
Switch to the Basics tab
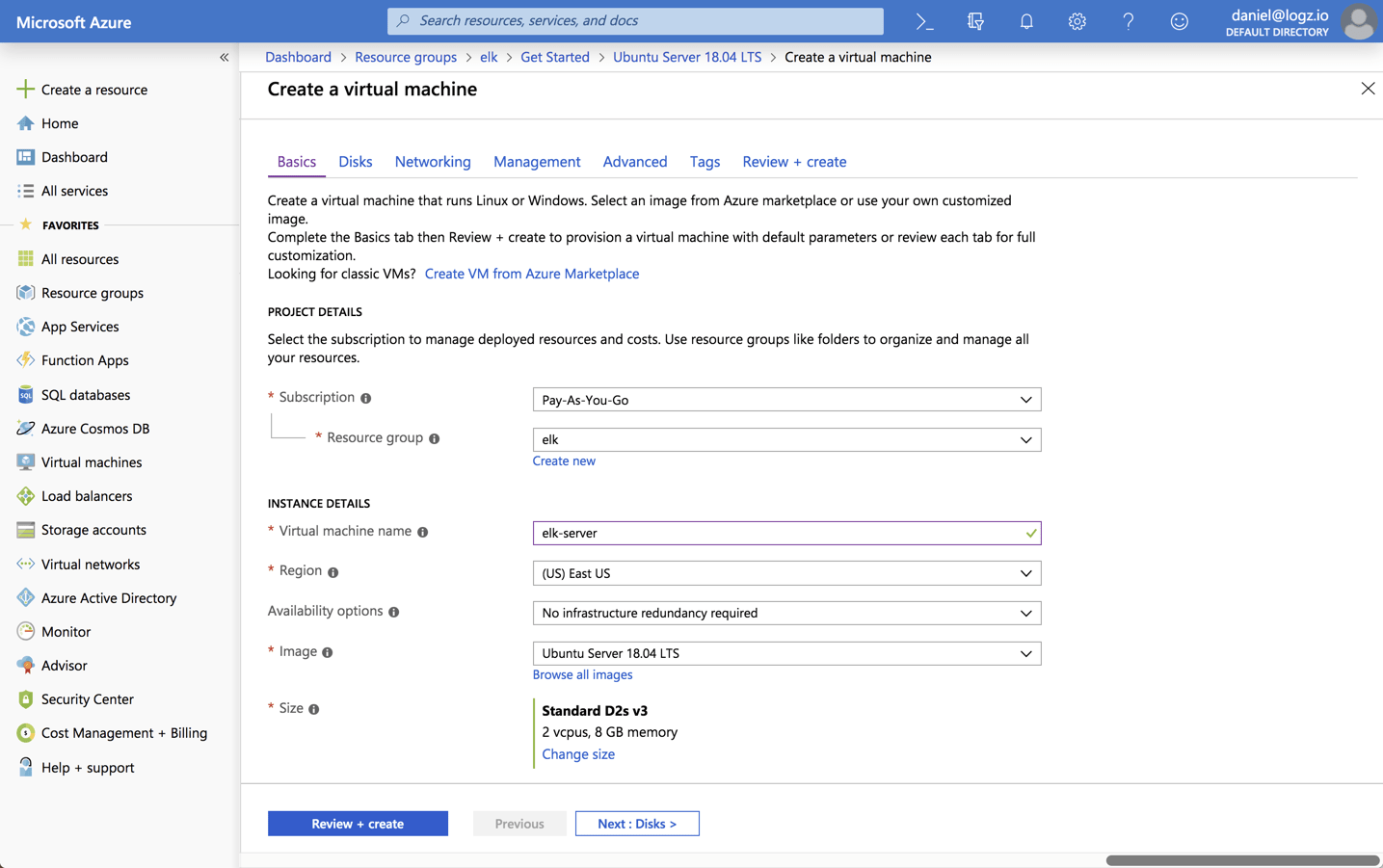pyautogui.click(x=297, y=162)
